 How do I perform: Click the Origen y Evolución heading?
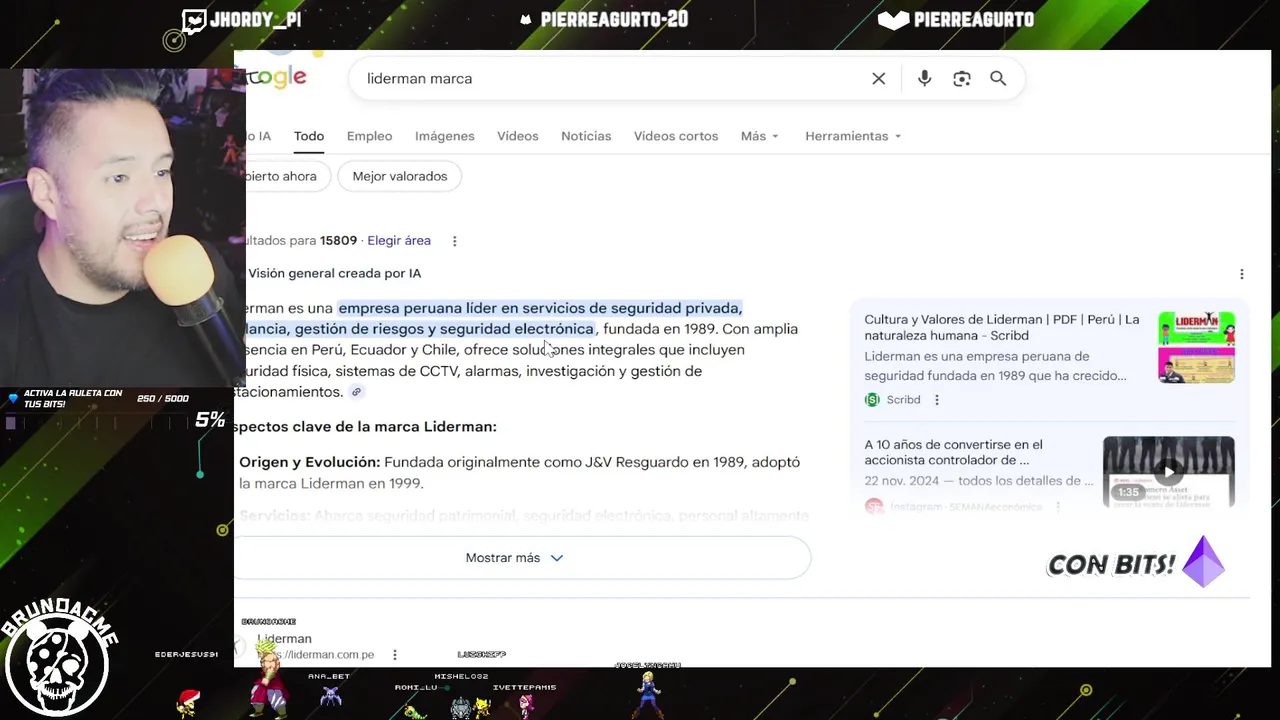click(310, 462)
